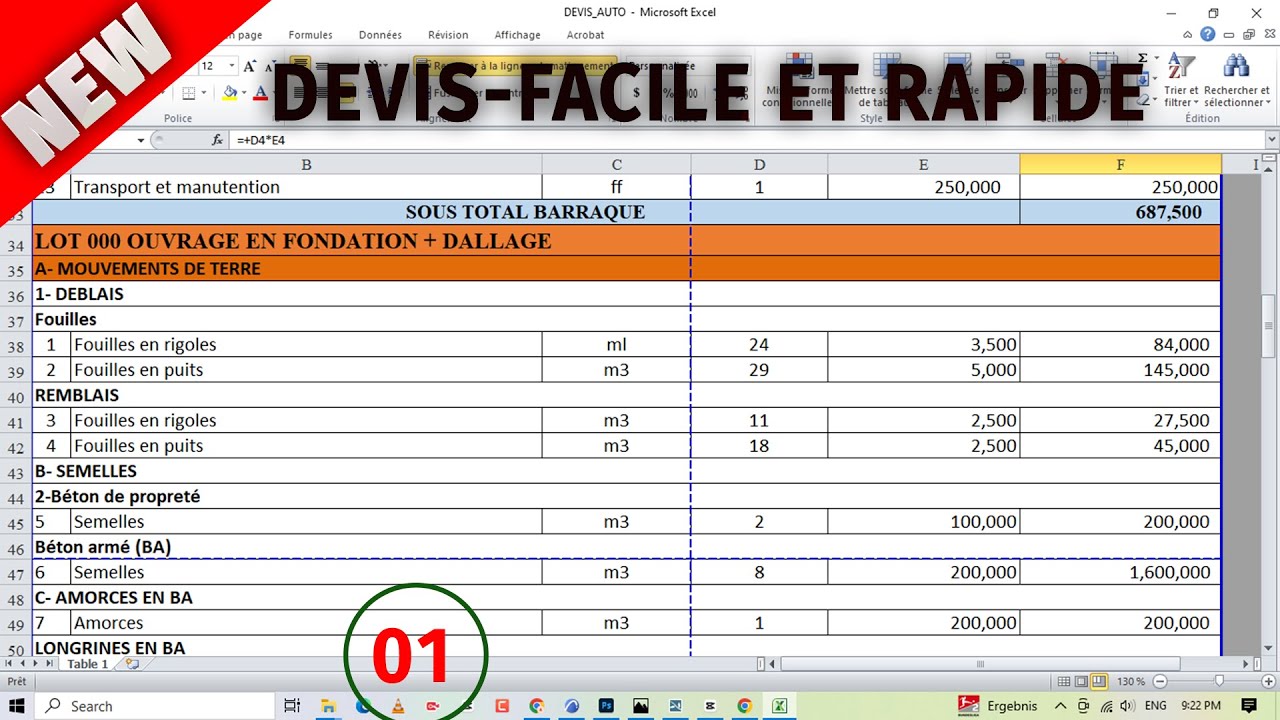Screen dimensions: 1280x720
Task: Click the taskbar Search box
Action: point(155,706)
